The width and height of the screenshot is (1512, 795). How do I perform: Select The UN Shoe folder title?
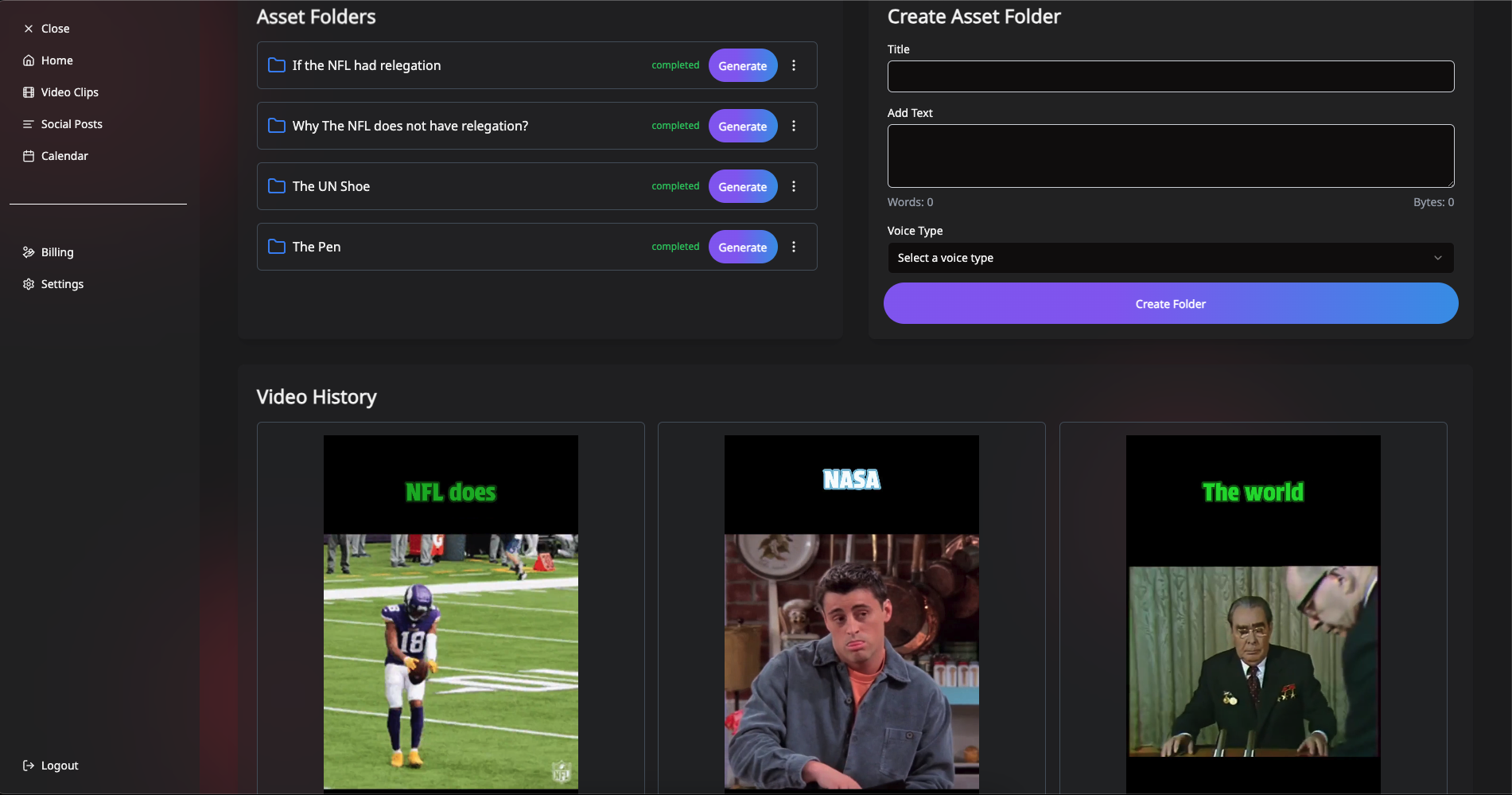pos(331,186)
